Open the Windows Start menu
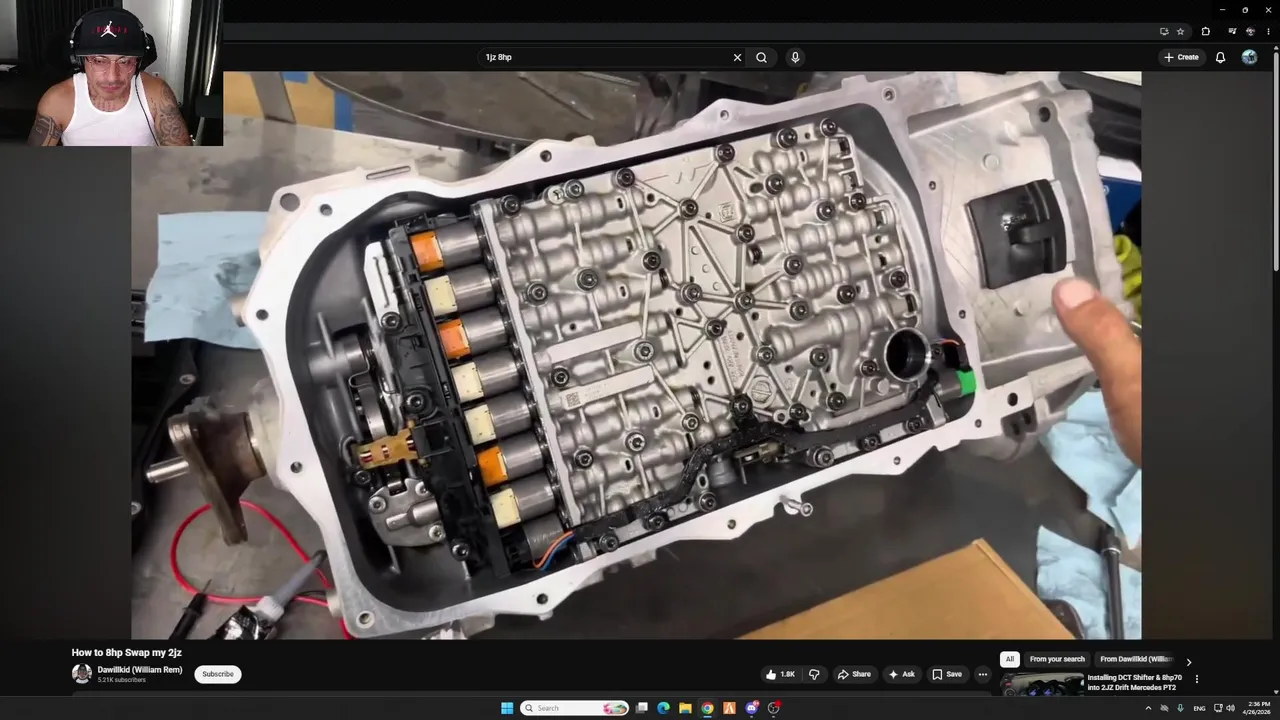This screenshot has height=720, width=1280. (507, 708)
